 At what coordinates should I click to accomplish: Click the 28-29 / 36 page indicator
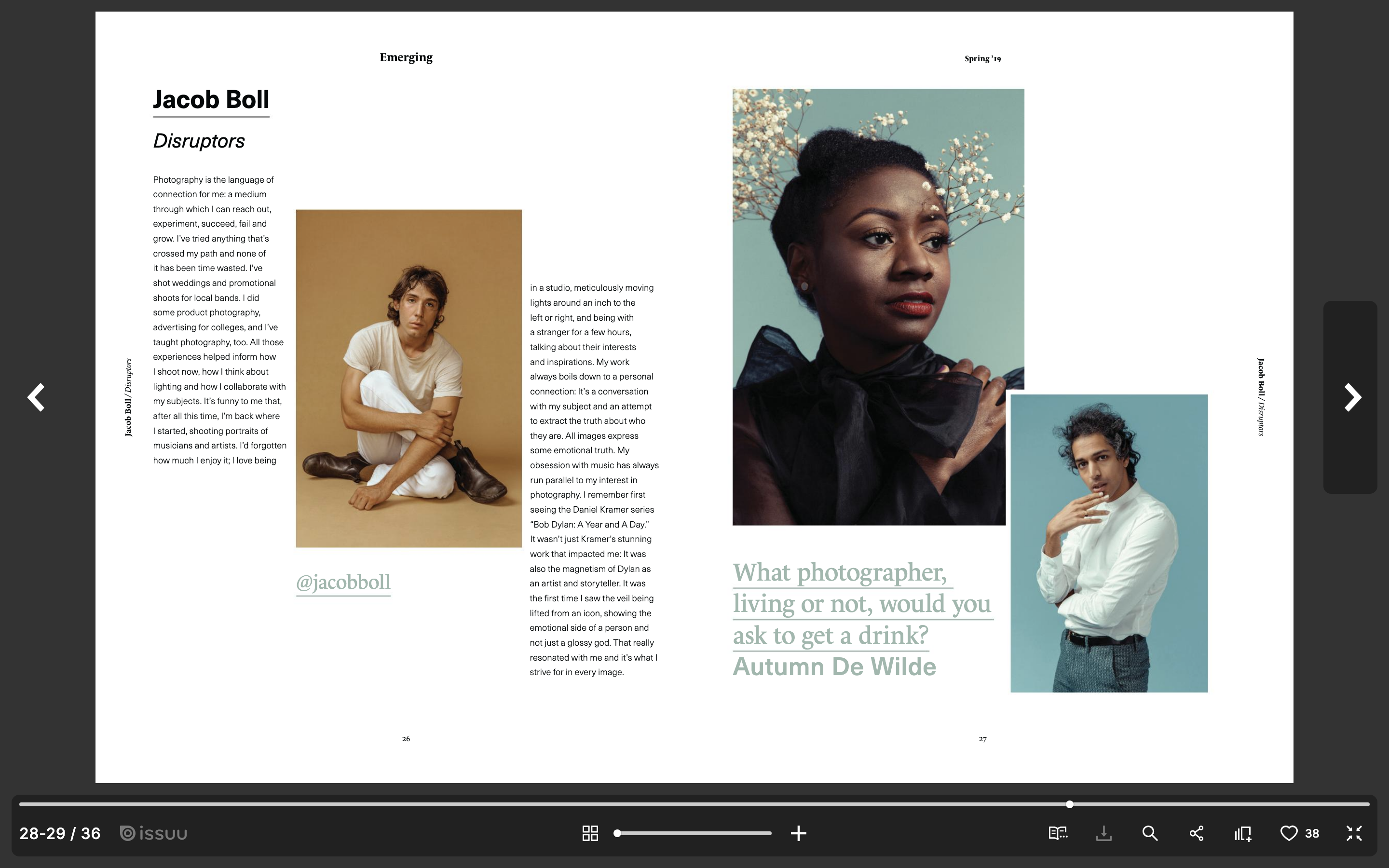click(60, 833)
